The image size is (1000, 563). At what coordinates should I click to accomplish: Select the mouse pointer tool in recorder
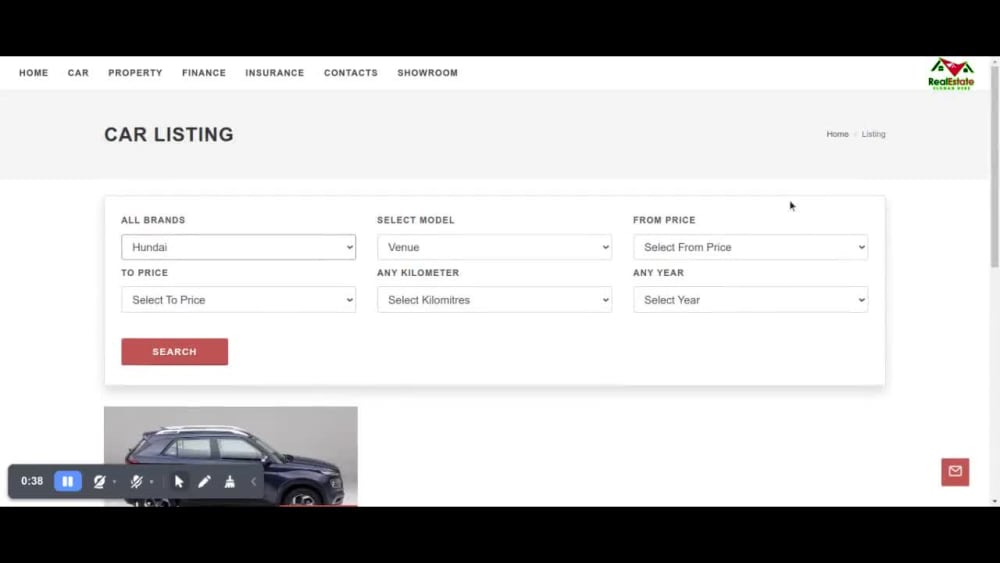179,481
